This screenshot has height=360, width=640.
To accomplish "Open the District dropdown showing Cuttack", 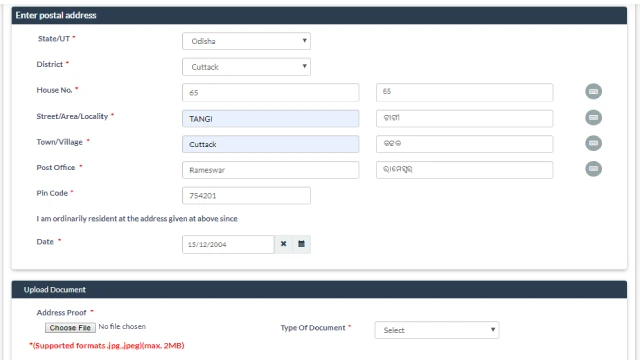I will click(x=246, y=67).
